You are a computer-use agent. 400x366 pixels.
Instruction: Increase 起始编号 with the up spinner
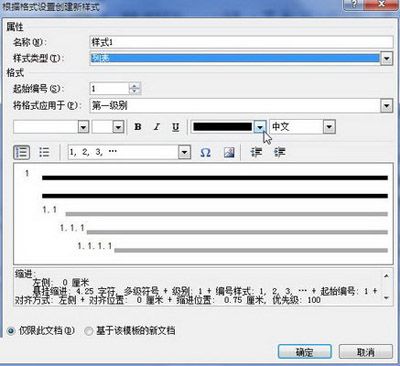click(x=135, y=86)
